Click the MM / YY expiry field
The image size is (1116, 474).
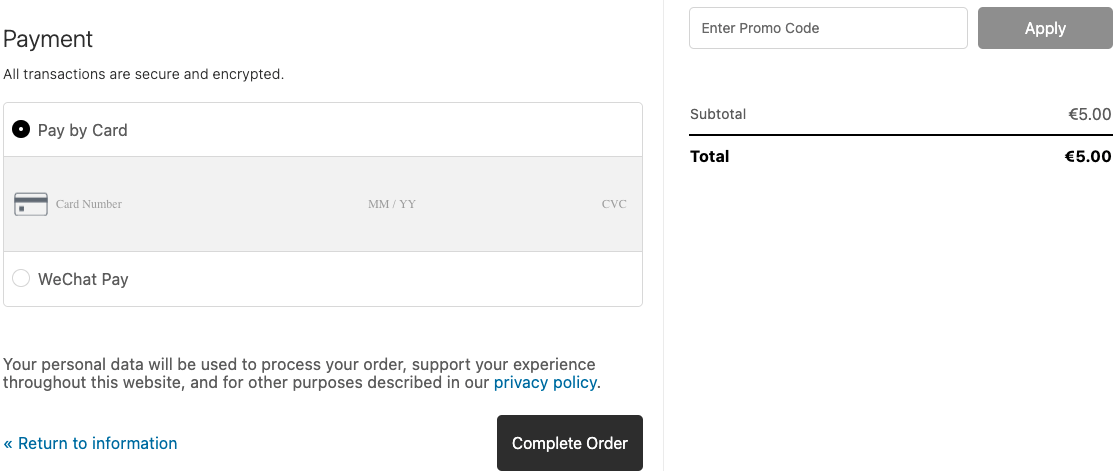[392, 204]
